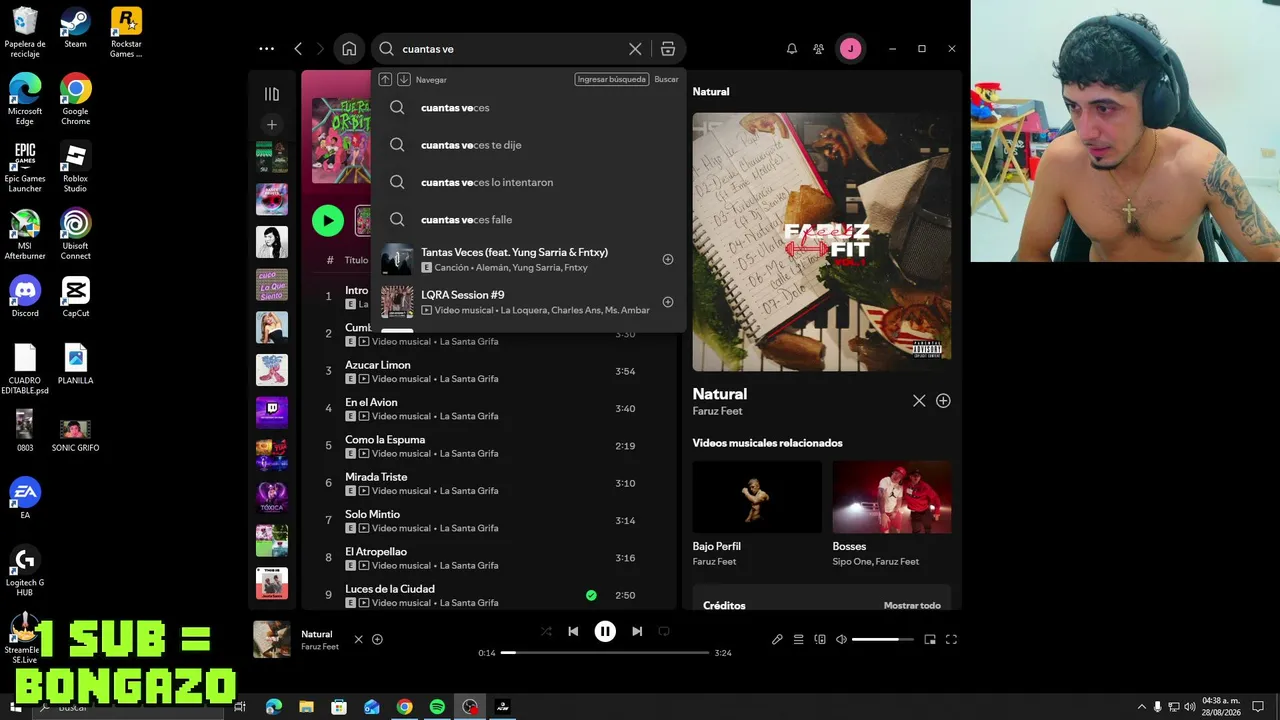Pause the current song
The width and height of the screenshot is (1280, 720).
click(605, 631)
